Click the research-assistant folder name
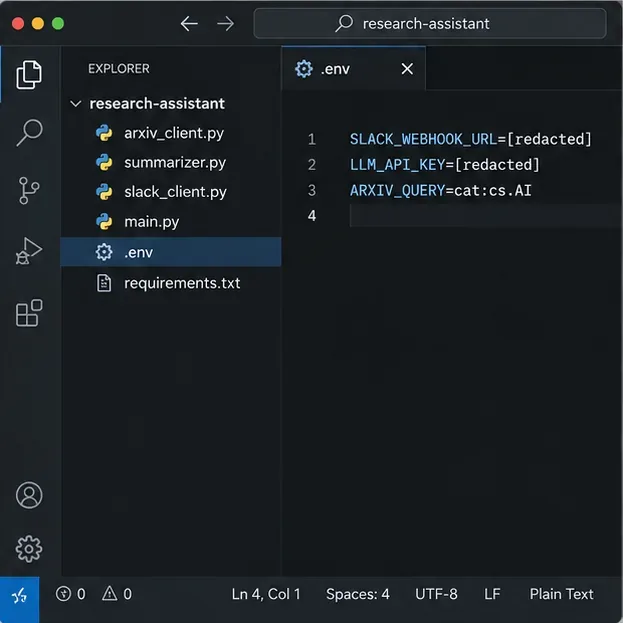Viewport: 623px width, 623px height. [157, 104]
